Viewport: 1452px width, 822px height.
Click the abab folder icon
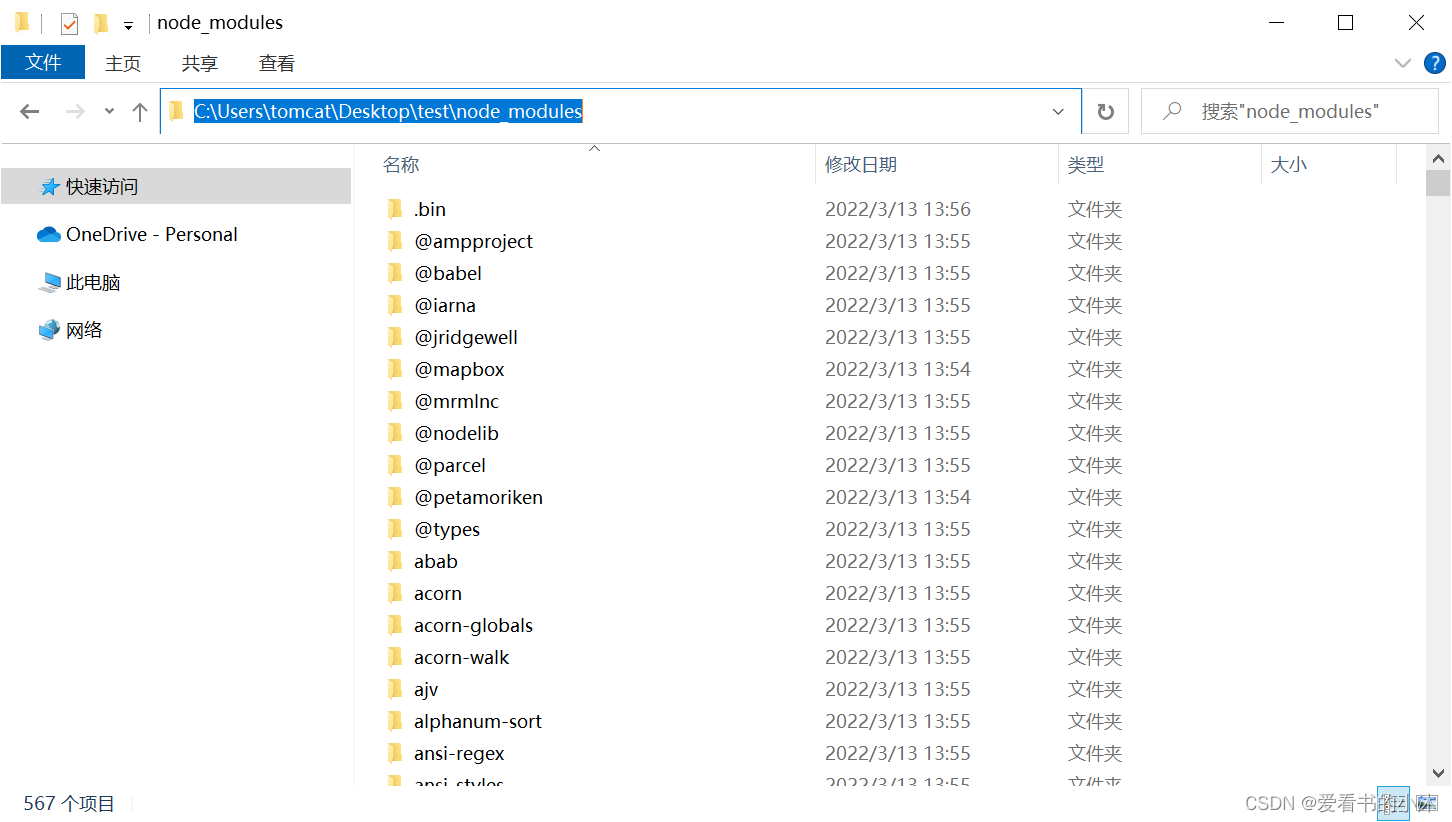coord(395,561)
